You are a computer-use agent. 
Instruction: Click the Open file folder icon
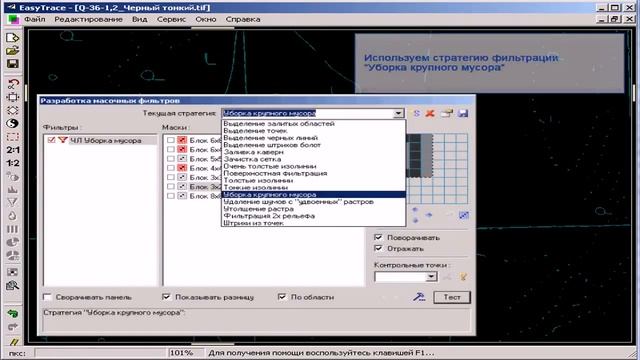pyautogui.click(x=13, y=51)
